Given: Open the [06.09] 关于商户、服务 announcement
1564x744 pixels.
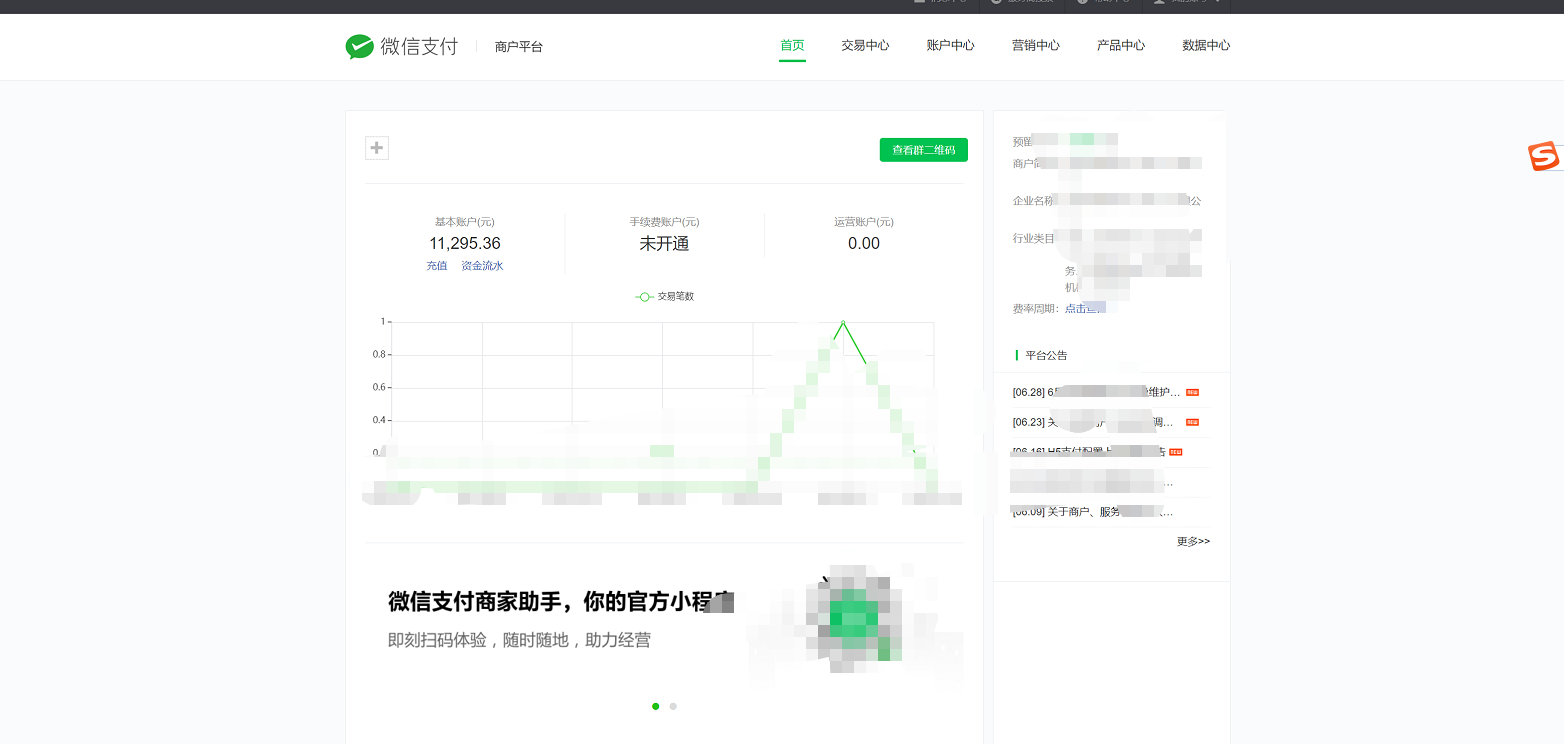Looking at the screenshot, I should (1092, 511).
